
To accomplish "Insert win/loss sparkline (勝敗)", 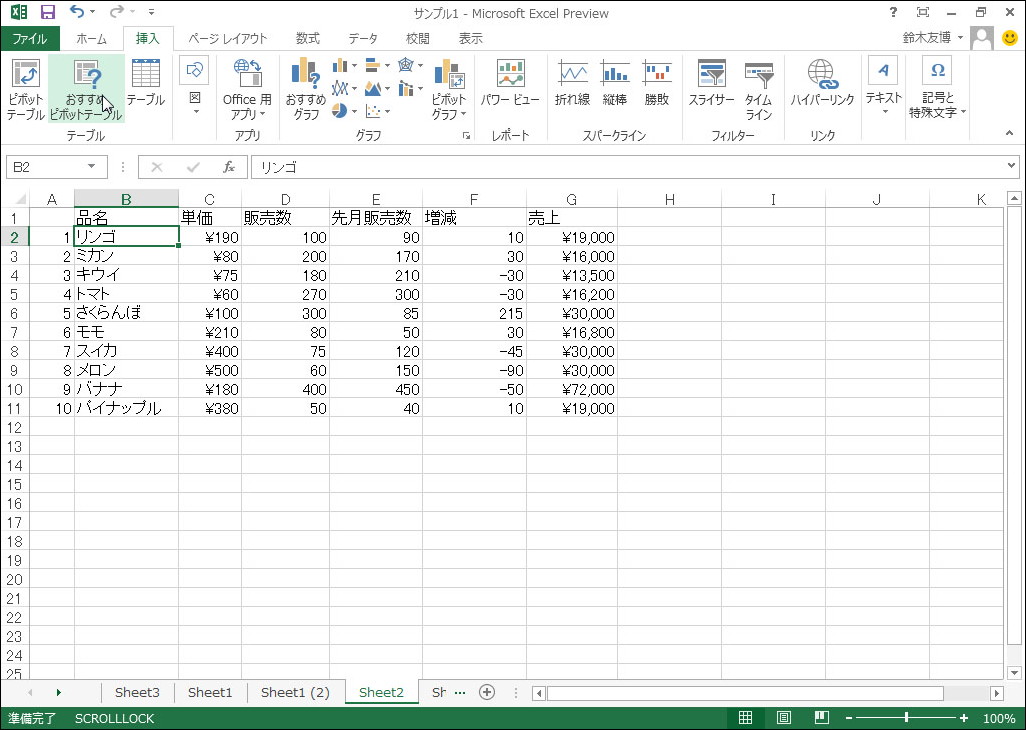I will (x=655, y=88).
